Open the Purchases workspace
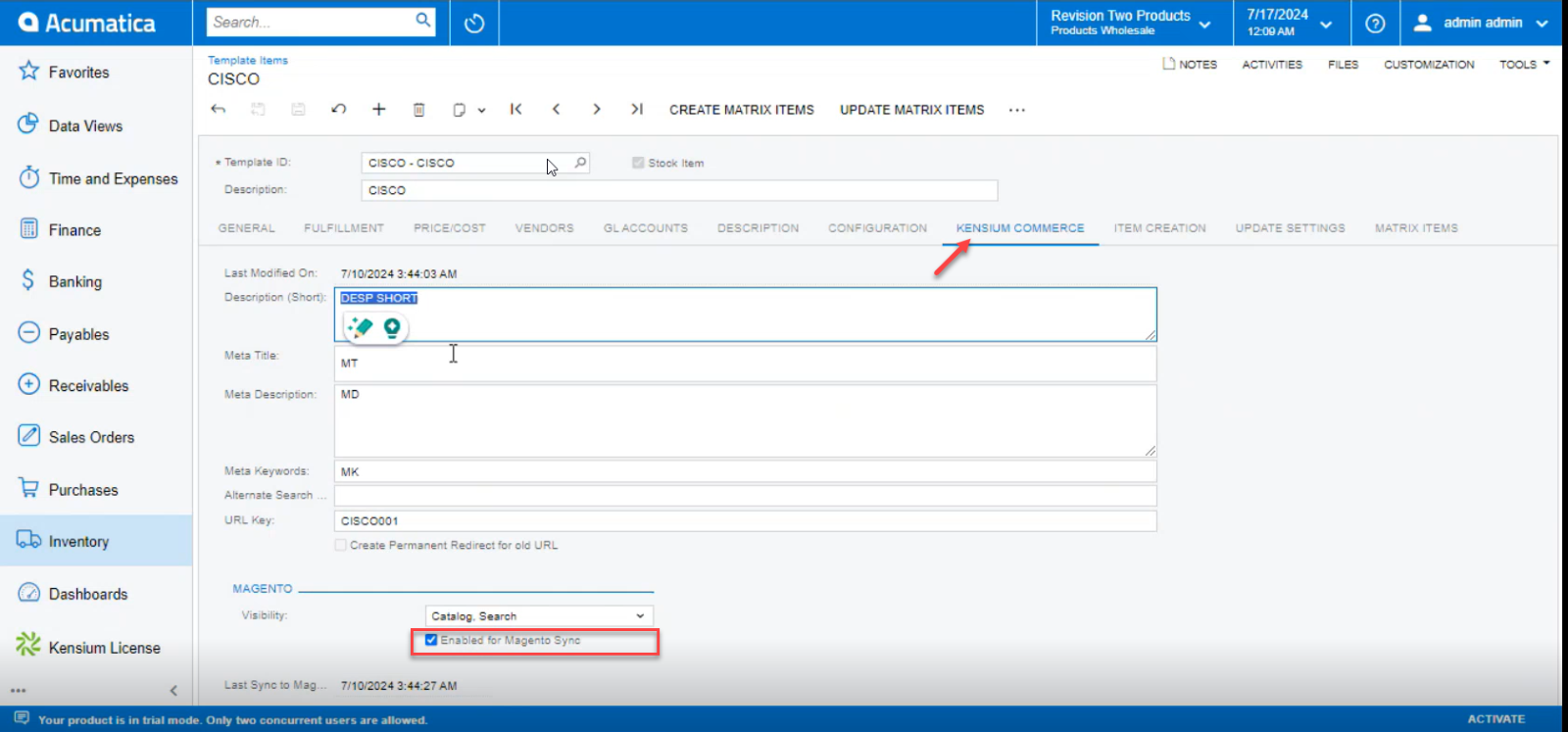The width and height of the screenshot is (1568, 732). [x=82, y=490]
